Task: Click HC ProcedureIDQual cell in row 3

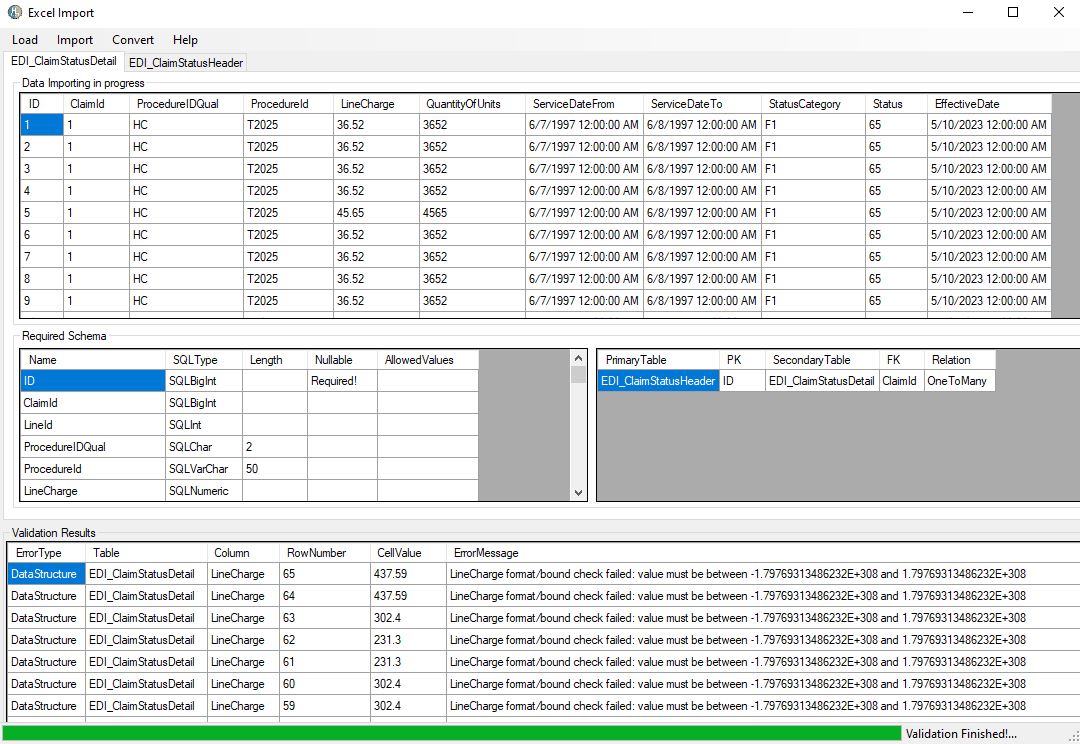Action: point(186,169)
